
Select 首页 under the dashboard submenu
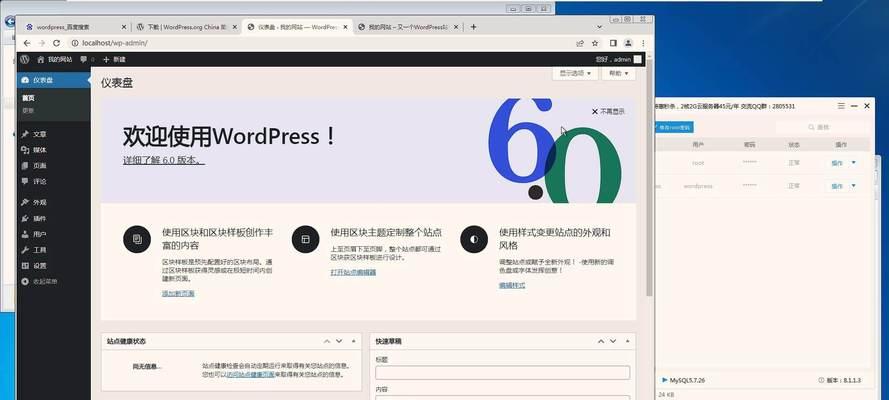click(x=28, y=98)
